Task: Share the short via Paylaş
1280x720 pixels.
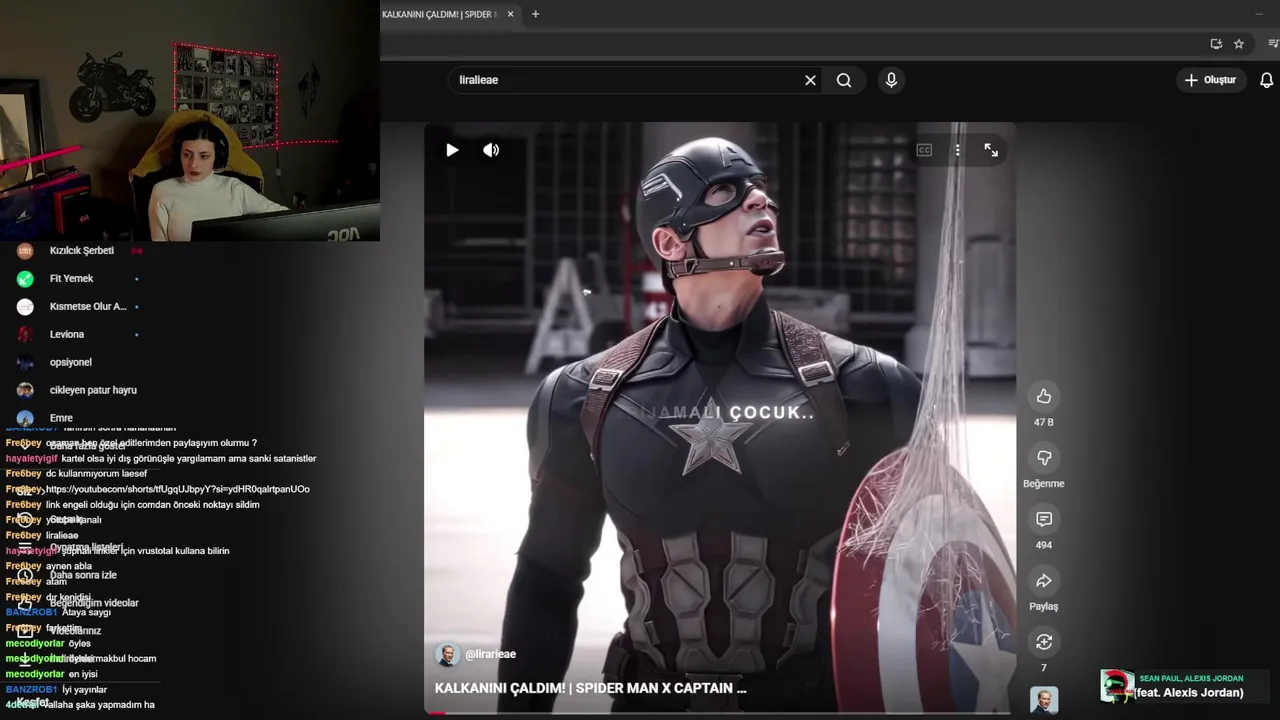Action: 1044,581
